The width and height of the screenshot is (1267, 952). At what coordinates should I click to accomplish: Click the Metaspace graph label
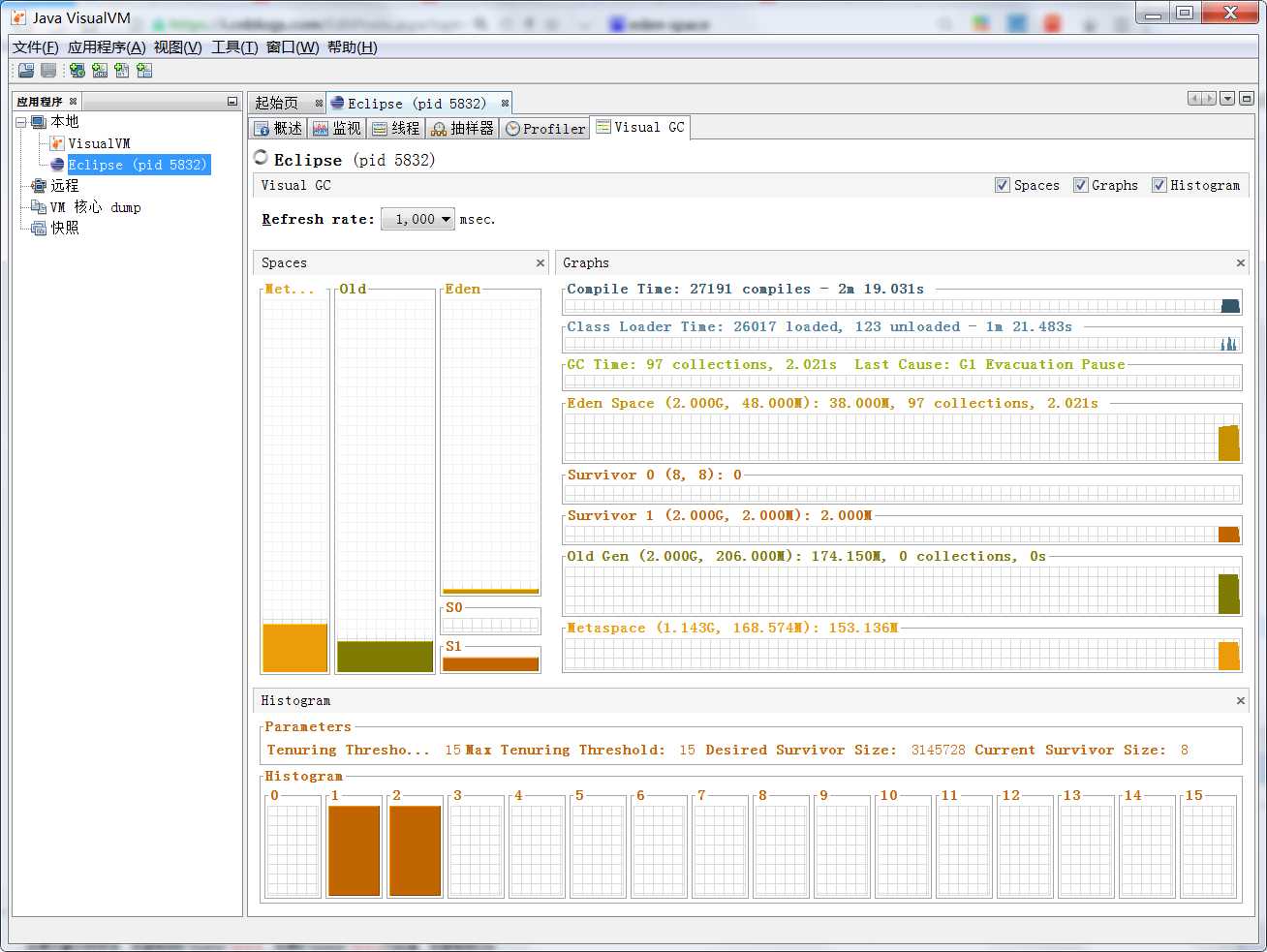[x=732, y=628]
